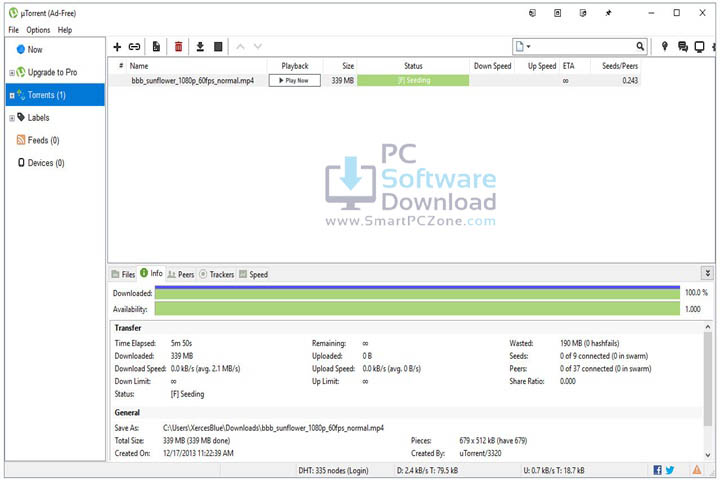The height and width of the screenshot is (480, 720).
Task: Sort by the ETA column header
Action: 568,66
